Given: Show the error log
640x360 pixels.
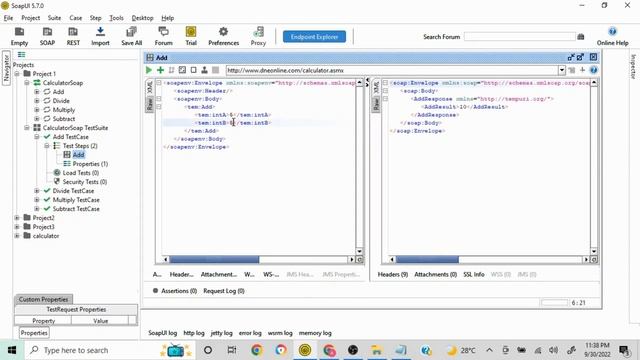Looking at the screenshot, I should 250,333.
